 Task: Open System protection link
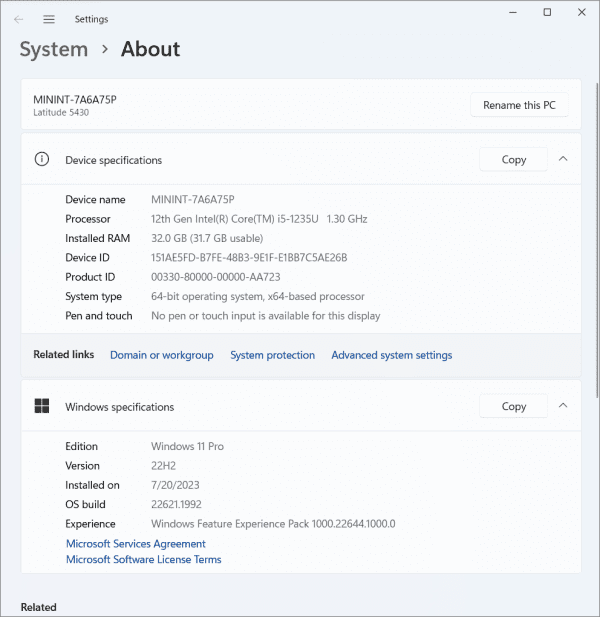point(273,355)
